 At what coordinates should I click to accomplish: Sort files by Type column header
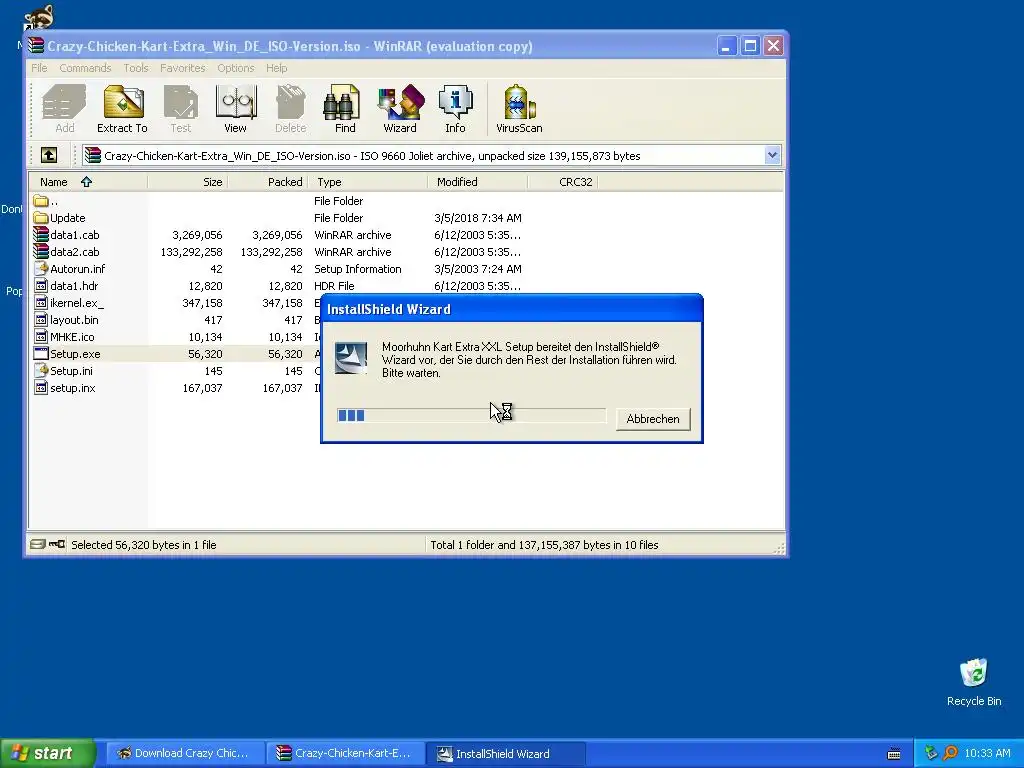368,182
